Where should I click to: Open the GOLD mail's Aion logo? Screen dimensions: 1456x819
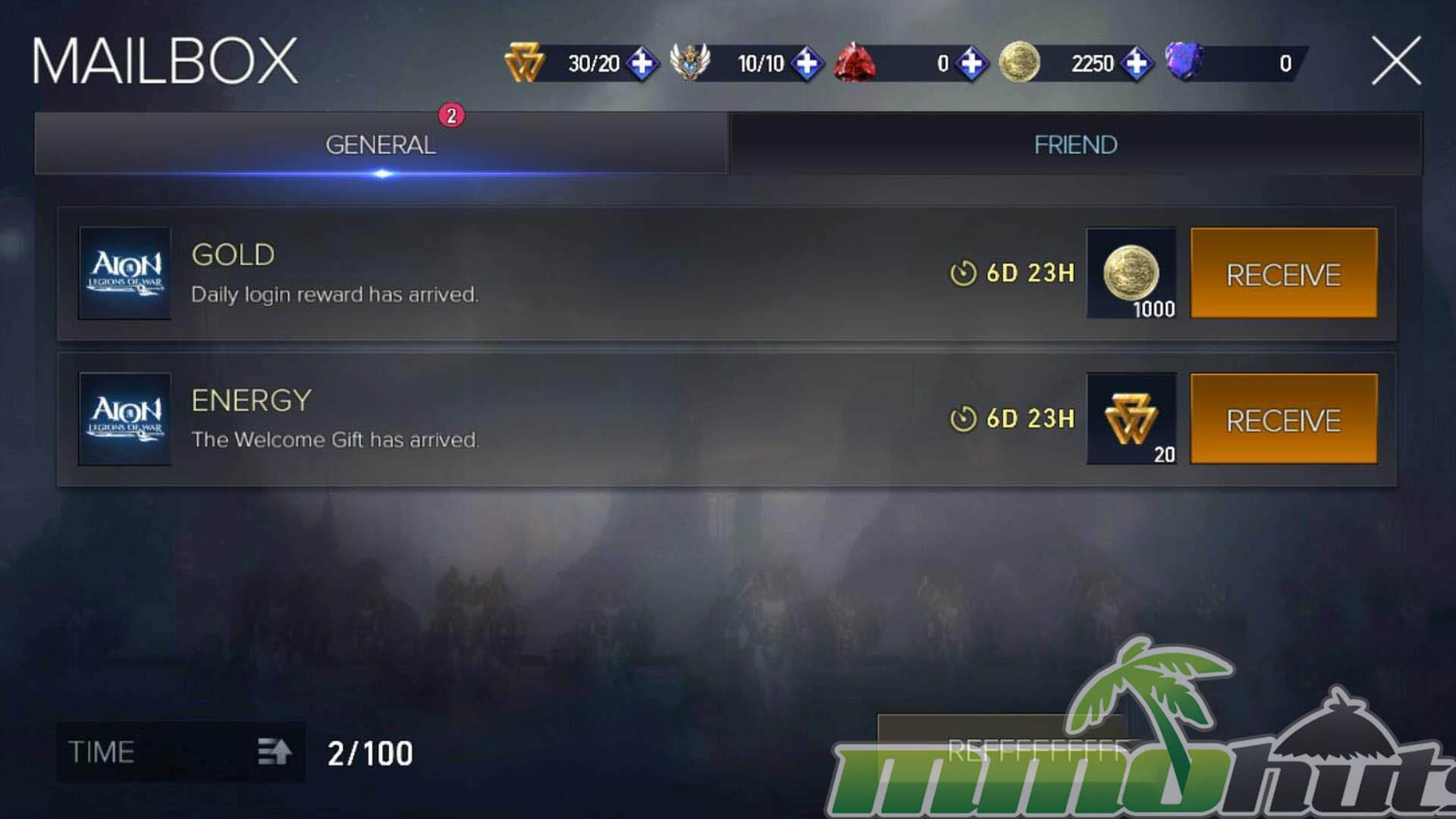pos(125,273)
